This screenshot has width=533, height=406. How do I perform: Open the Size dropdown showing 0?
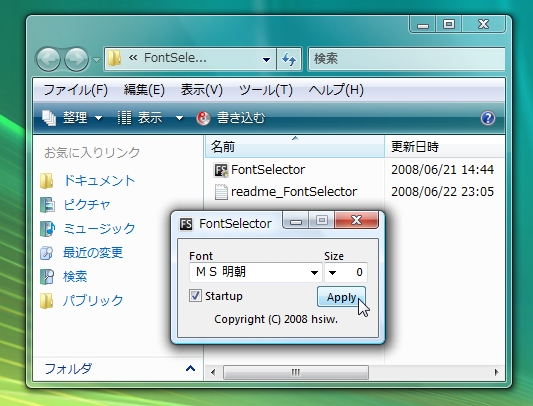click(x=346, y=272)
